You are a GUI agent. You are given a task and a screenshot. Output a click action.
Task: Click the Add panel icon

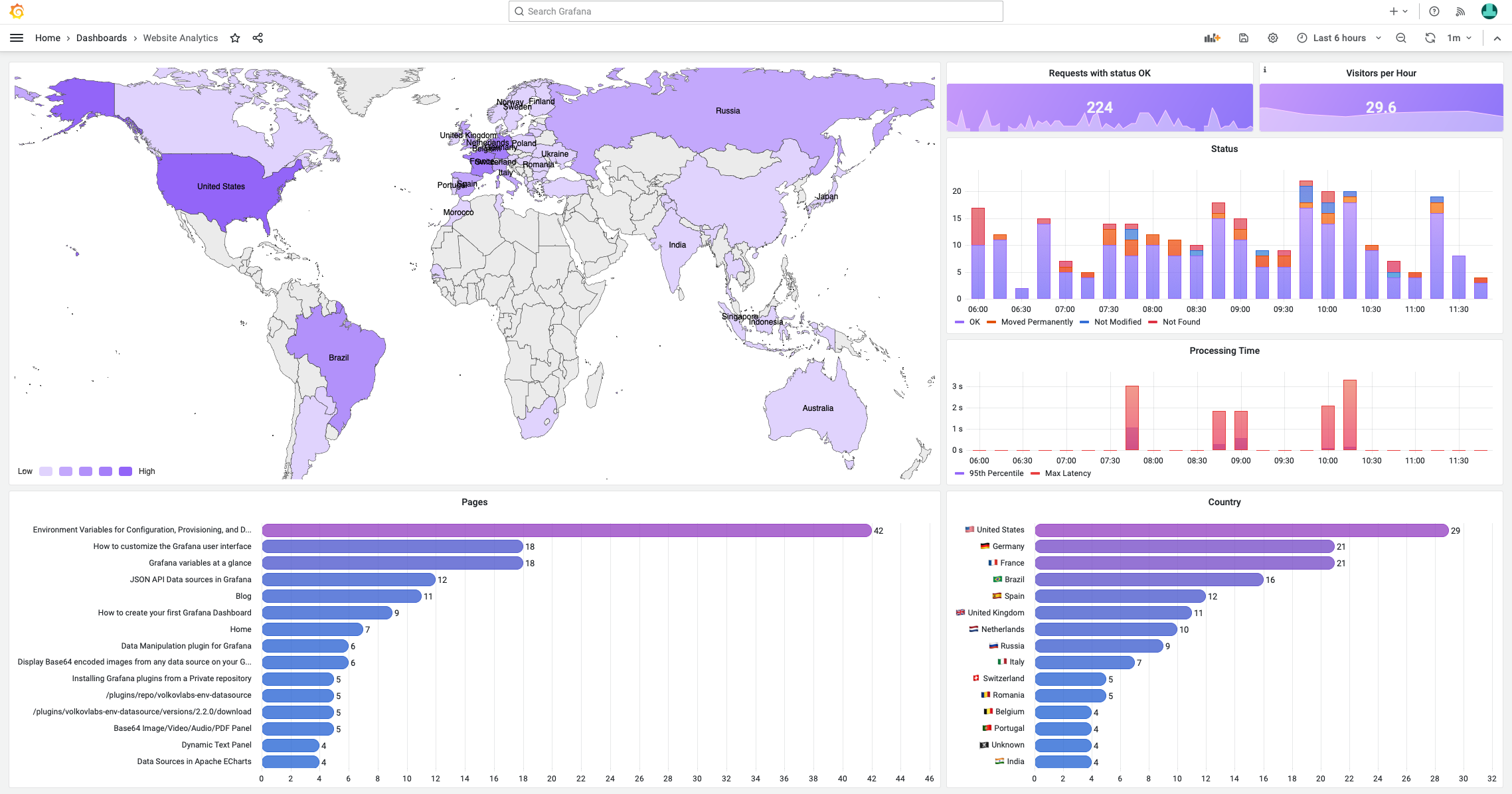(1213, 38)
